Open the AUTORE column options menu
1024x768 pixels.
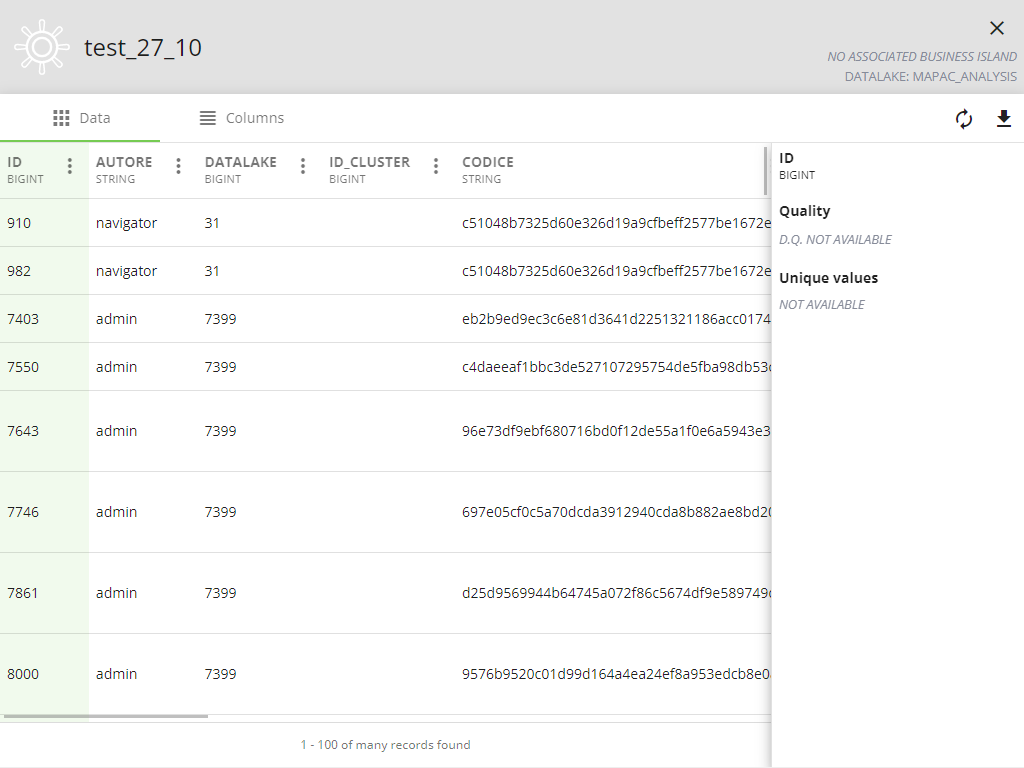tap(178, 166)
